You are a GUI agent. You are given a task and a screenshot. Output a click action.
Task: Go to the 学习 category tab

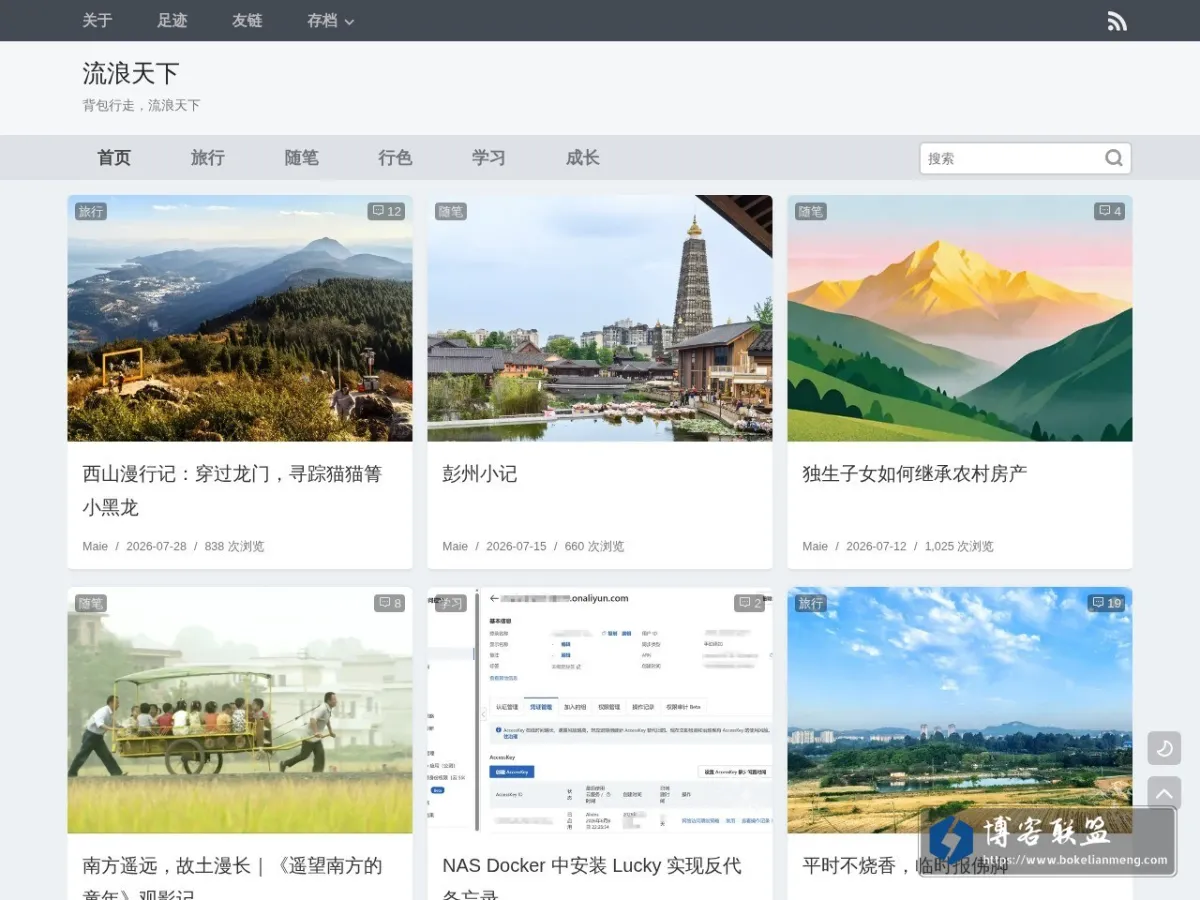[489, 158]
